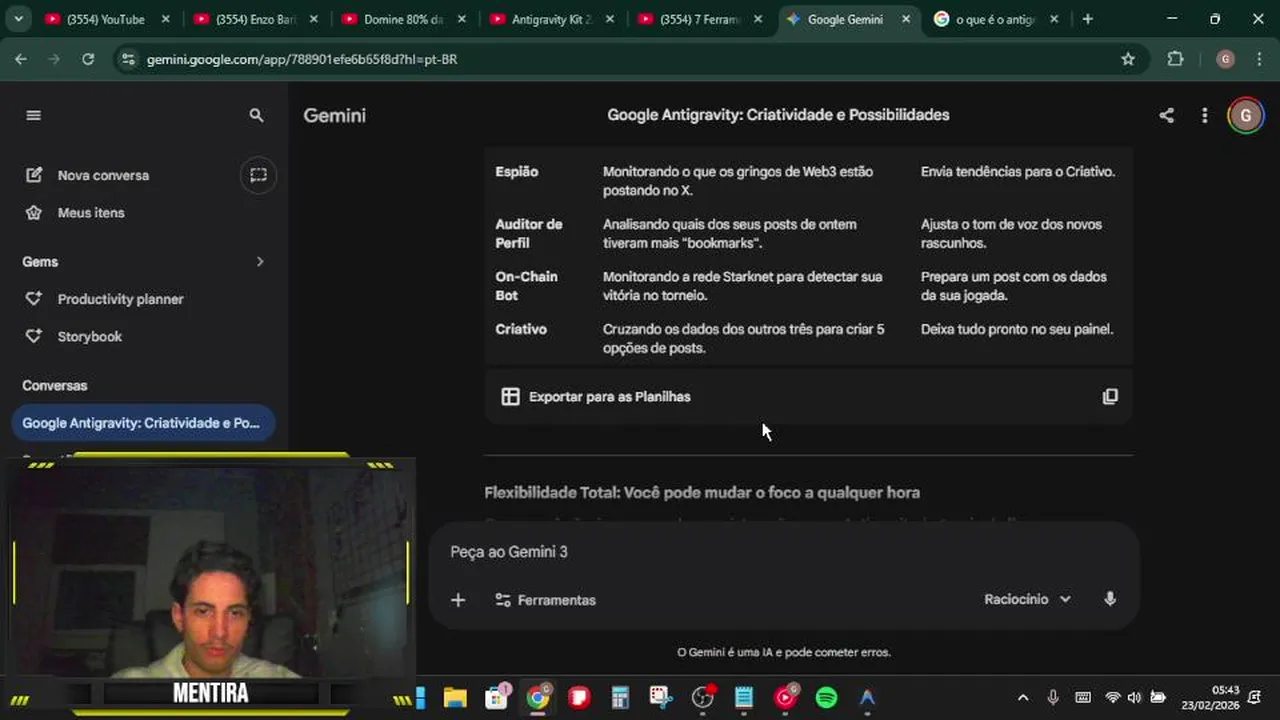Open Antigravity app from taskbar
This screenshot has width=1280, height=720.
pyautogui.click(x=867, y=698)
